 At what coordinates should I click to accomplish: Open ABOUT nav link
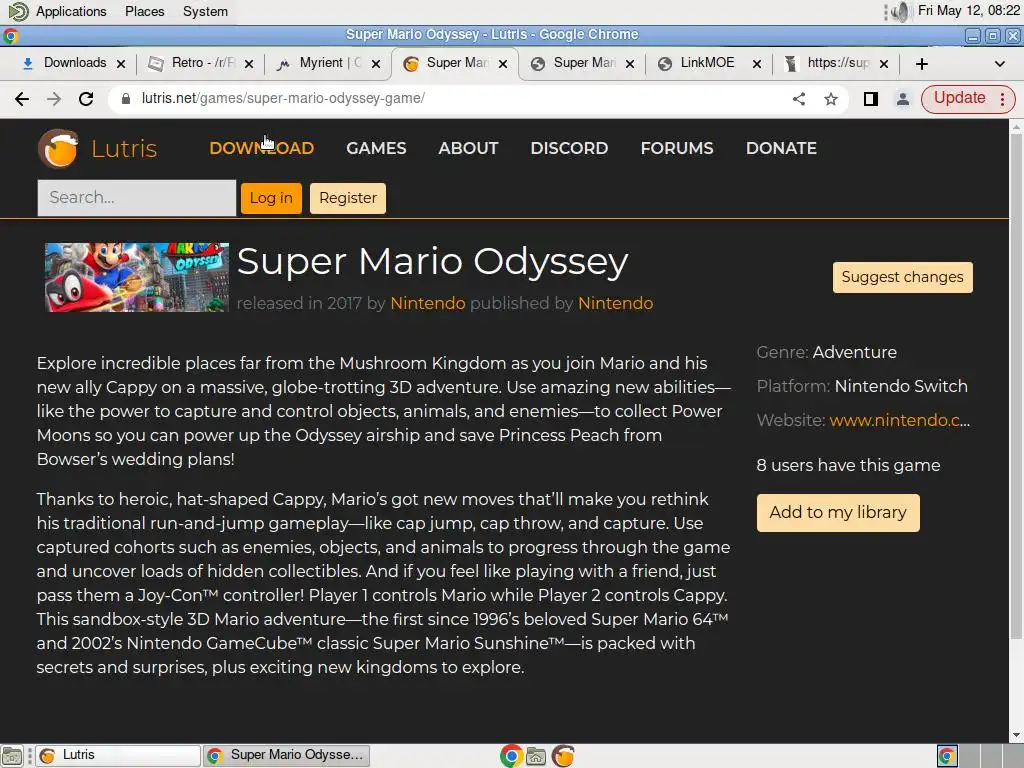click(x=468, y=148)
